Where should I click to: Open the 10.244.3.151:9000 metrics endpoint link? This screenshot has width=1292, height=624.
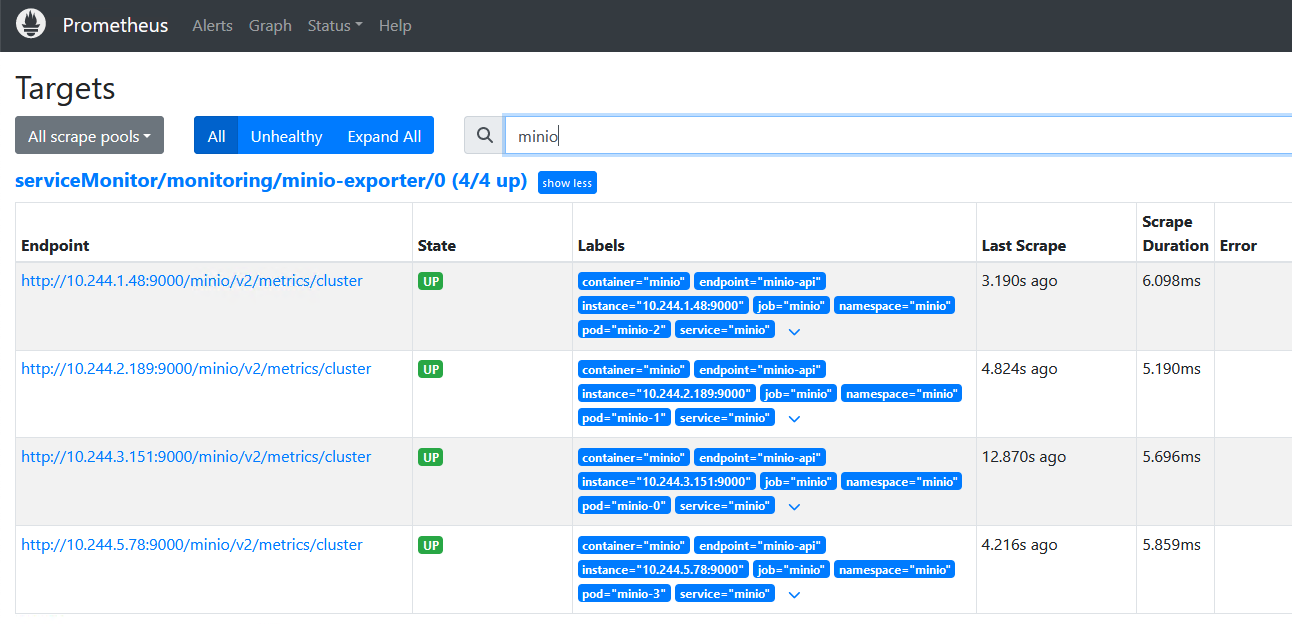click(196, 457)
